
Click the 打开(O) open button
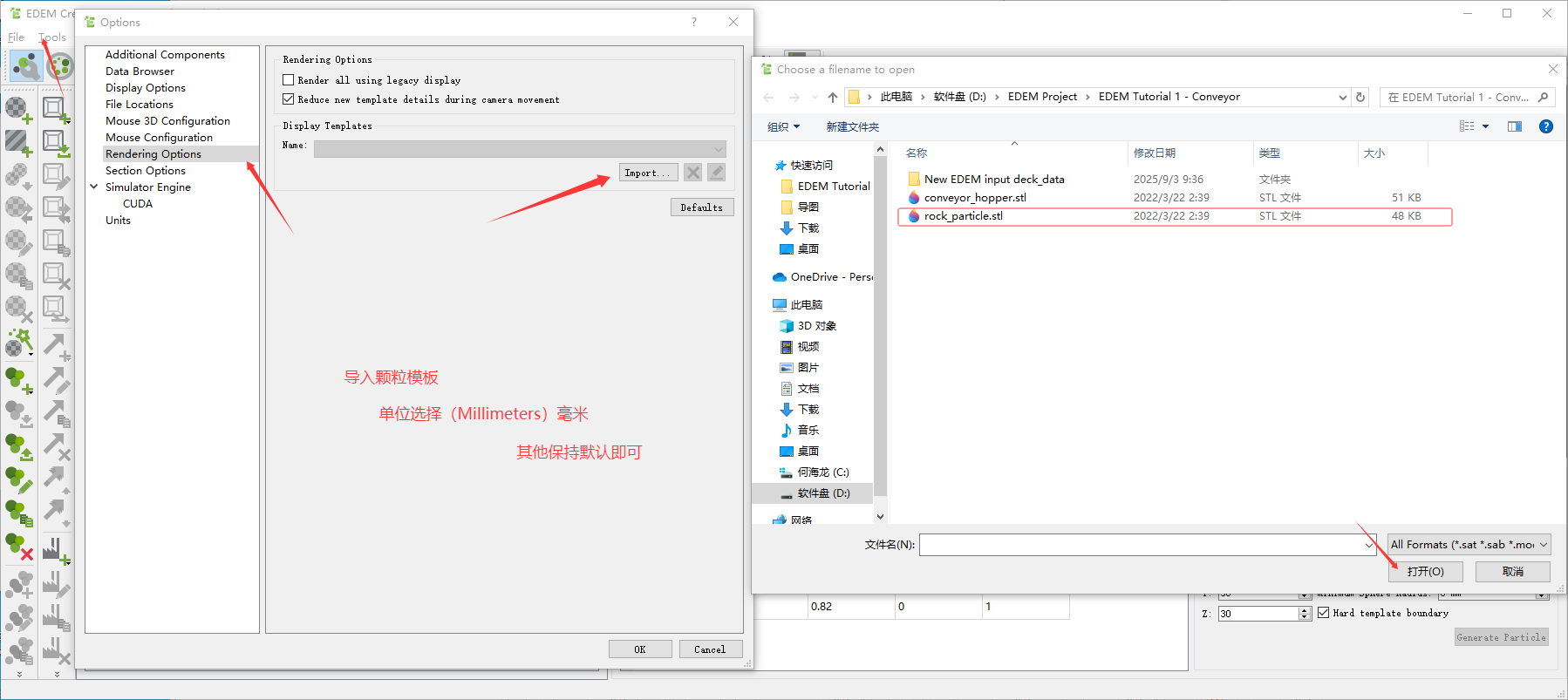1425,572
